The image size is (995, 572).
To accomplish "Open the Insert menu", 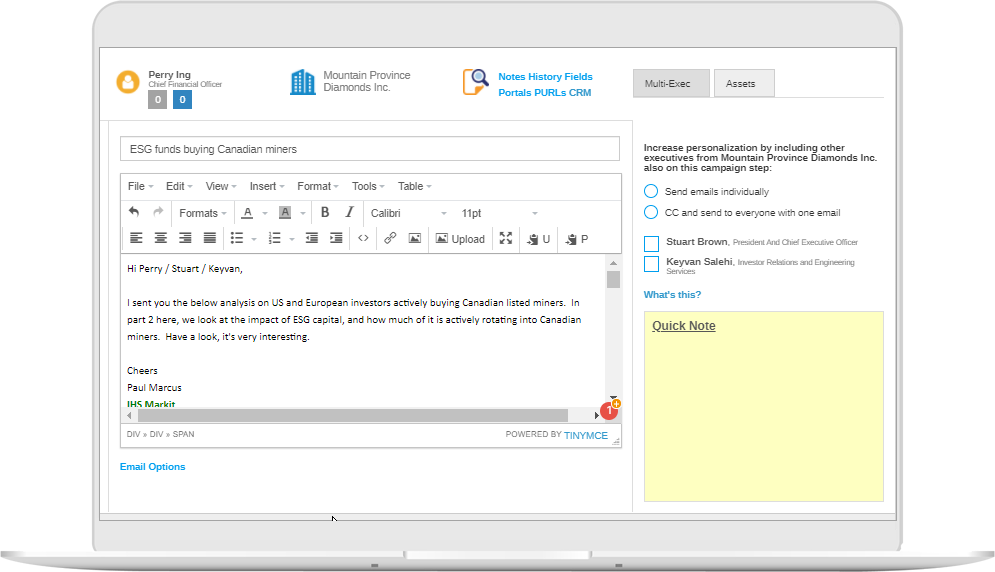I will tap(267, 186).
